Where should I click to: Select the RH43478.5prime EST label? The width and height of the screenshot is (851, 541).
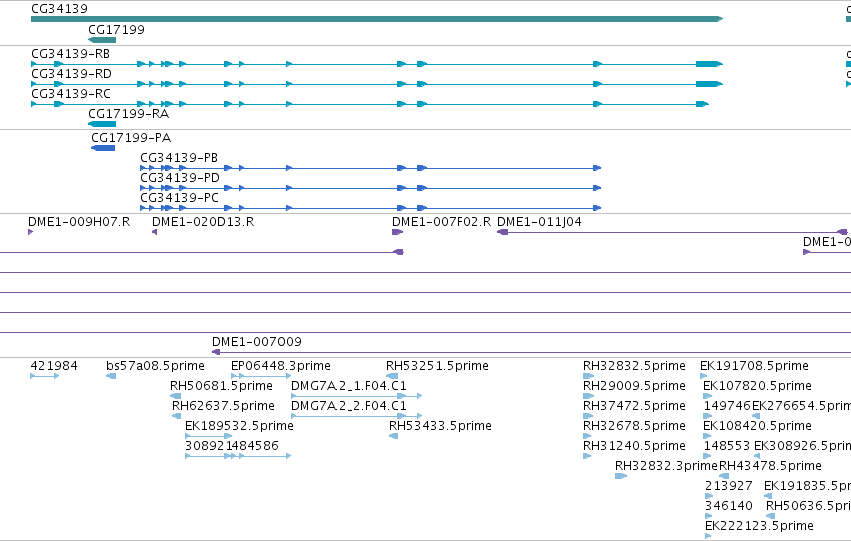(x=771, y=466)
